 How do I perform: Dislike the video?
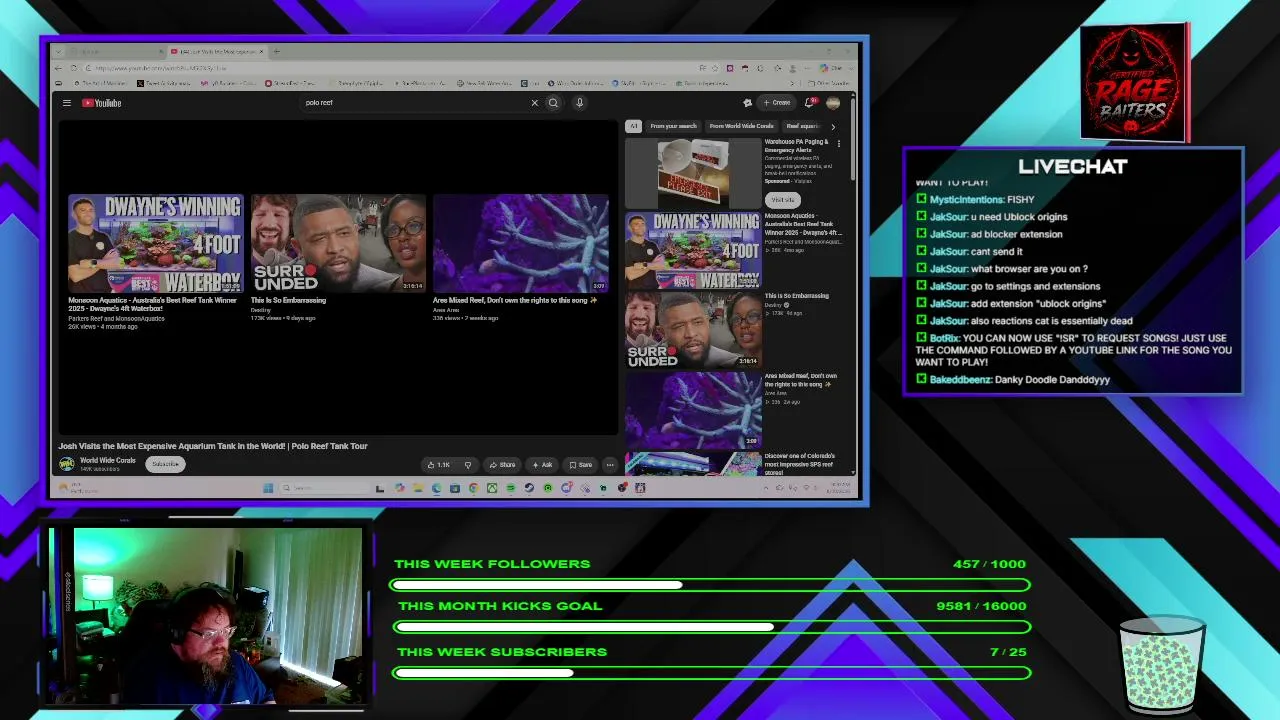pyautogui.click(x=467, y=465)
